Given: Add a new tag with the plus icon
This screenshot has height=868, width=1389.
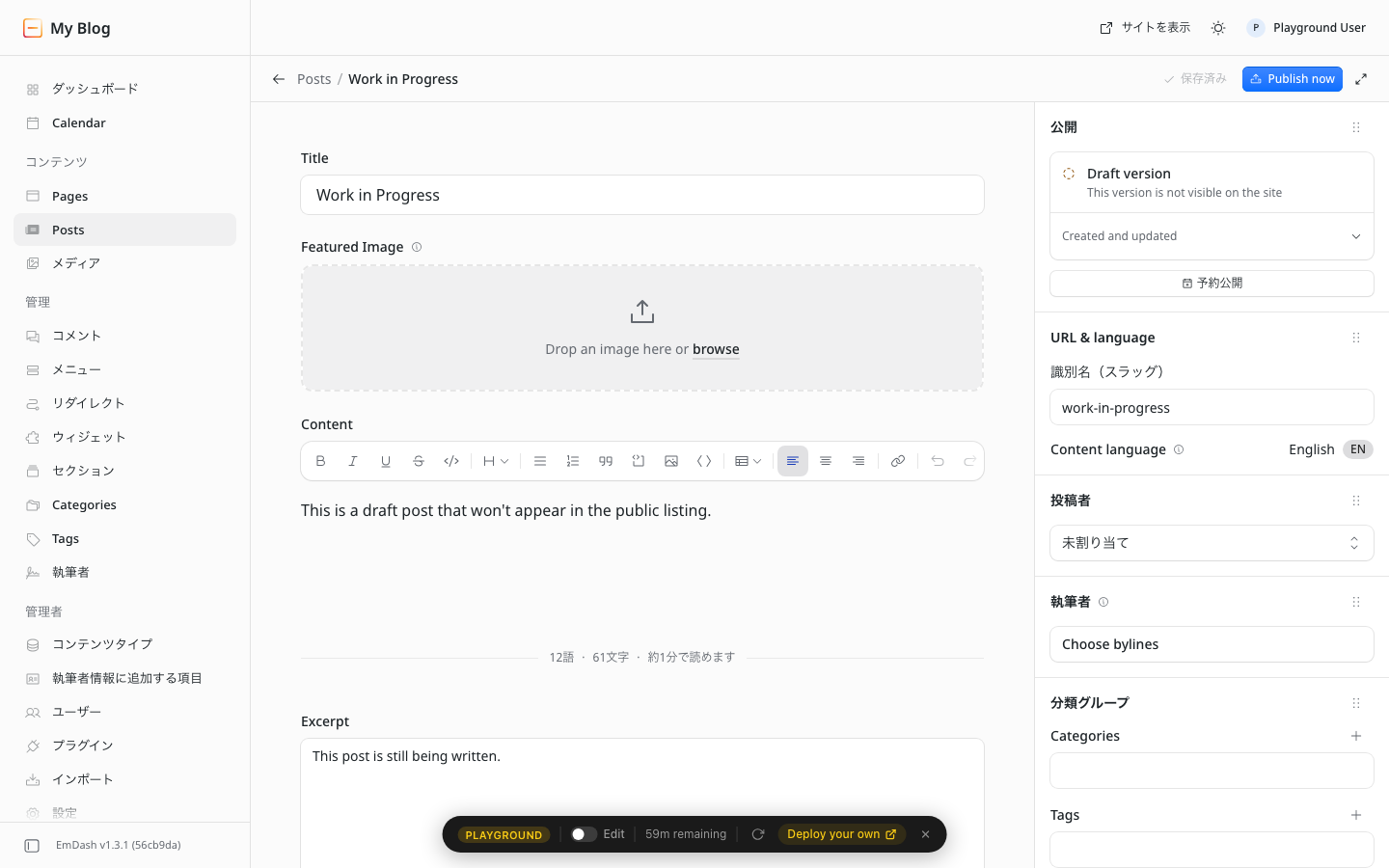Looking at the screenshot, I should [x=1356, y=815].
